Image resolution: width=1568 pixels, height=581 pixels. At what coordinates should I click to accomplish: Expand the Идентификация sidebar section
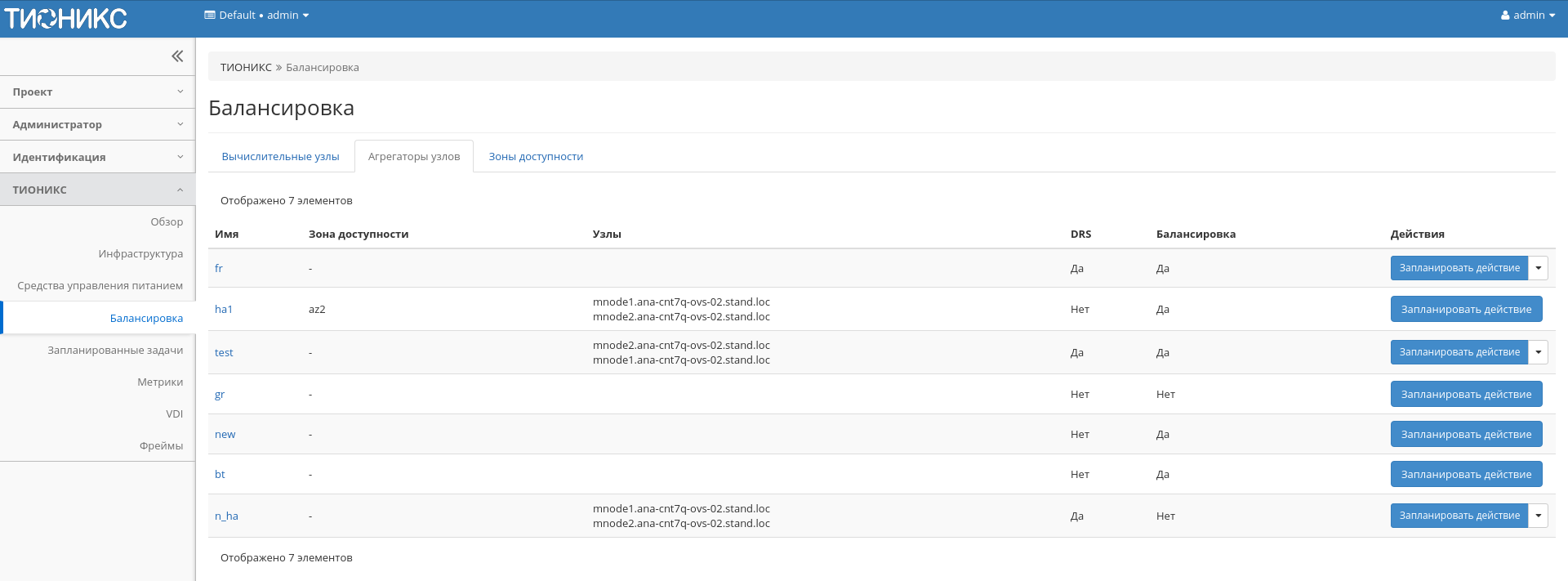pos(97,158)
